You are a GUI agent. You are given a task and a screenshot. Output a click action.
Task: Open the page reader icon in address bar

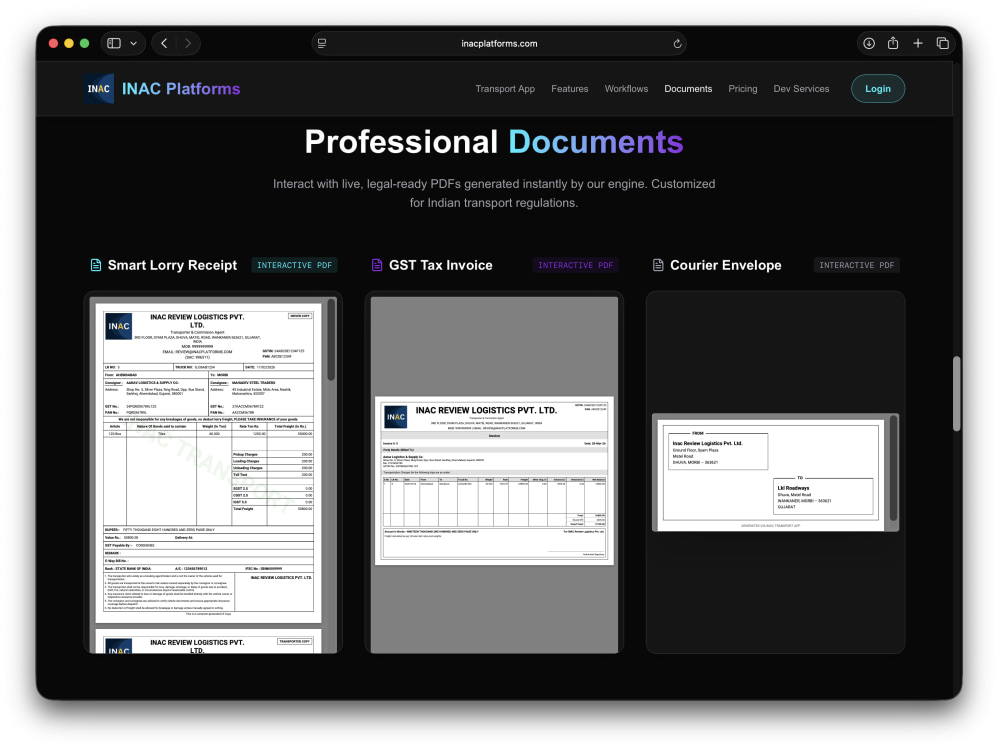(x=322, y=43)
